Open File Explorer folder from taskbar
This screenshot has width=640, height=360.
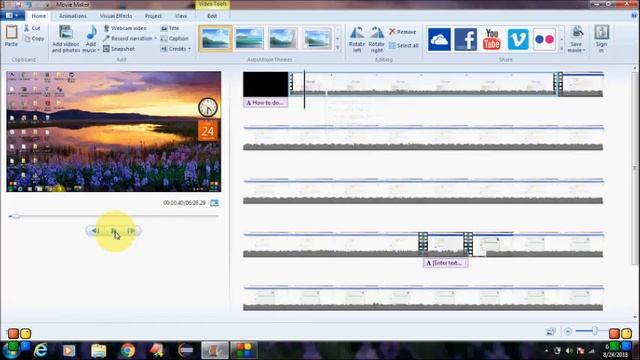coord(98,350)
